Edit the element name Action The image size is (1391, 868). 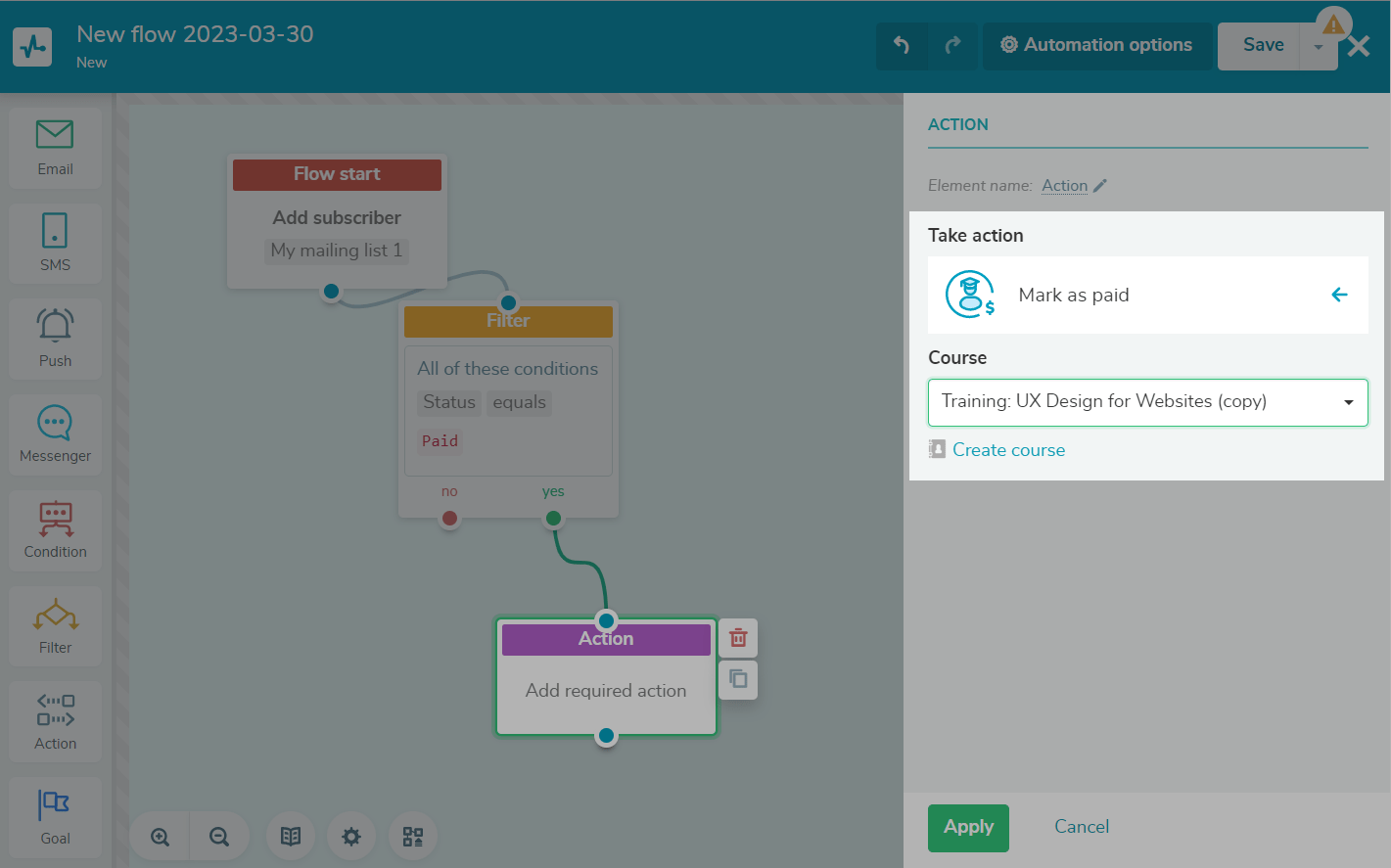1099,186
